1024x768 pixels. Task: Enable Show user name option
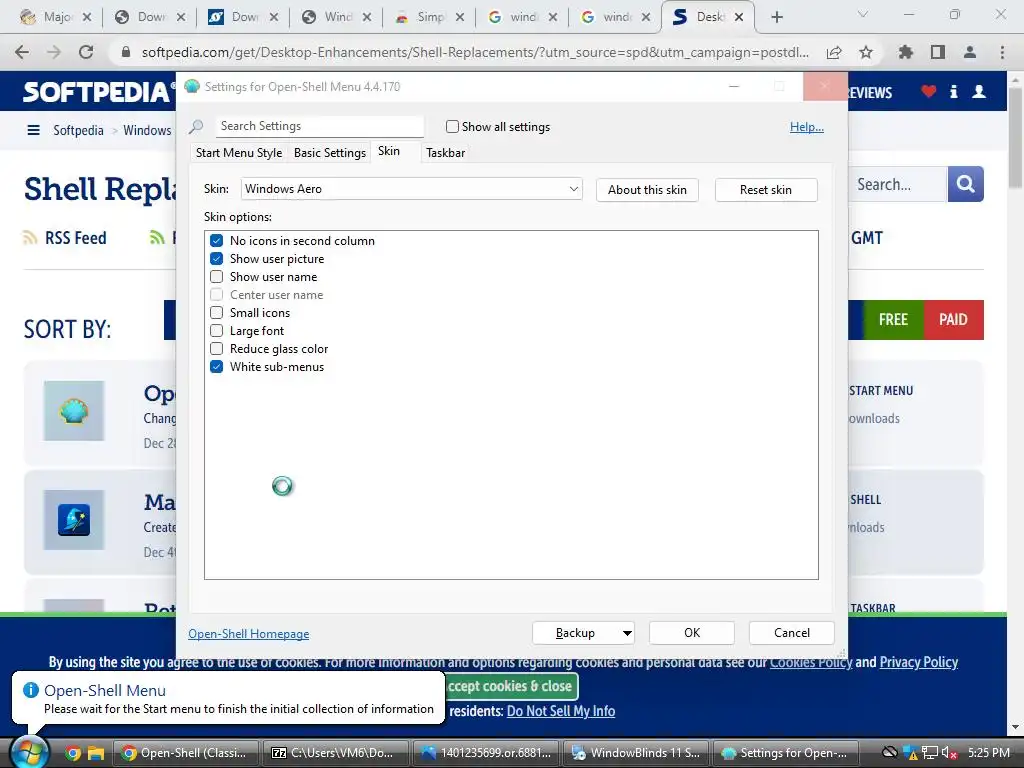pyautogui.click(x=217, y=277)
